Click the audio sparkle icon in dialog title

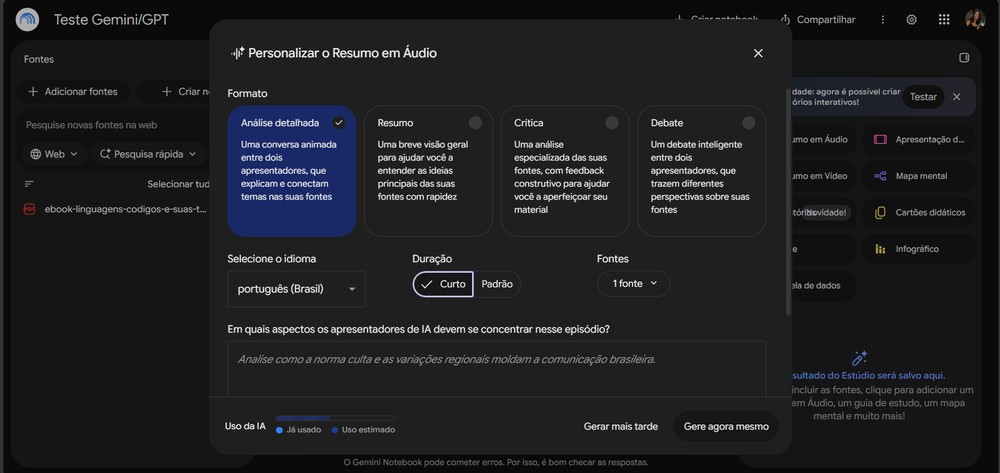pyautogui.click(x=238, y=54)
